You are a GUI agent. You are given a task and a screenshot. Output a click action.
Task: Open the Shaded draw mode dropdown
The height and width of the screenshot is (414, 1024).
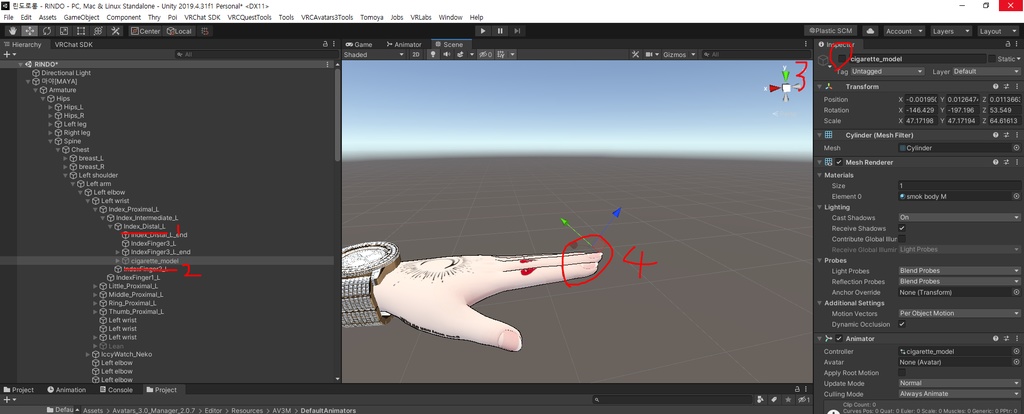pyautogui.click(x=374, y=55)
